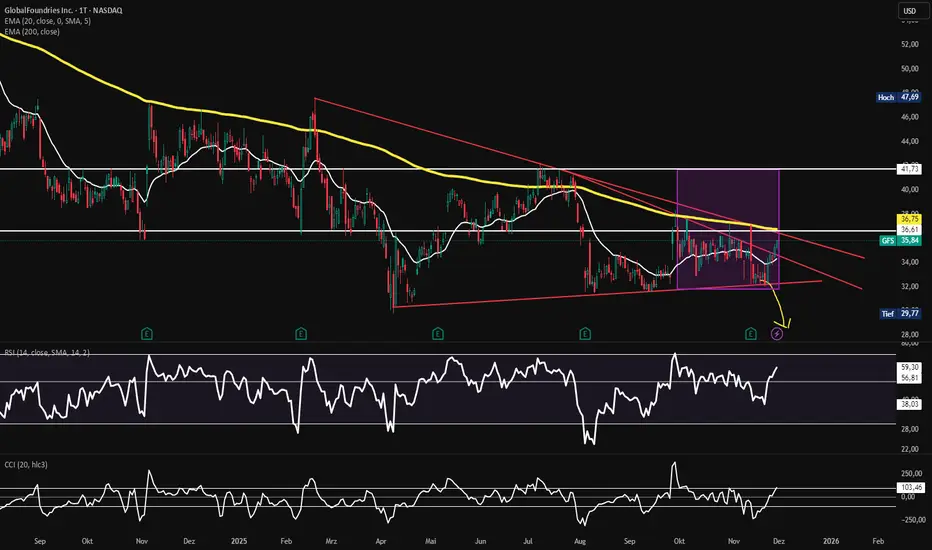Click the purple lightning event icon
This screenshot has height=550, width=932.
coord(777,334)
